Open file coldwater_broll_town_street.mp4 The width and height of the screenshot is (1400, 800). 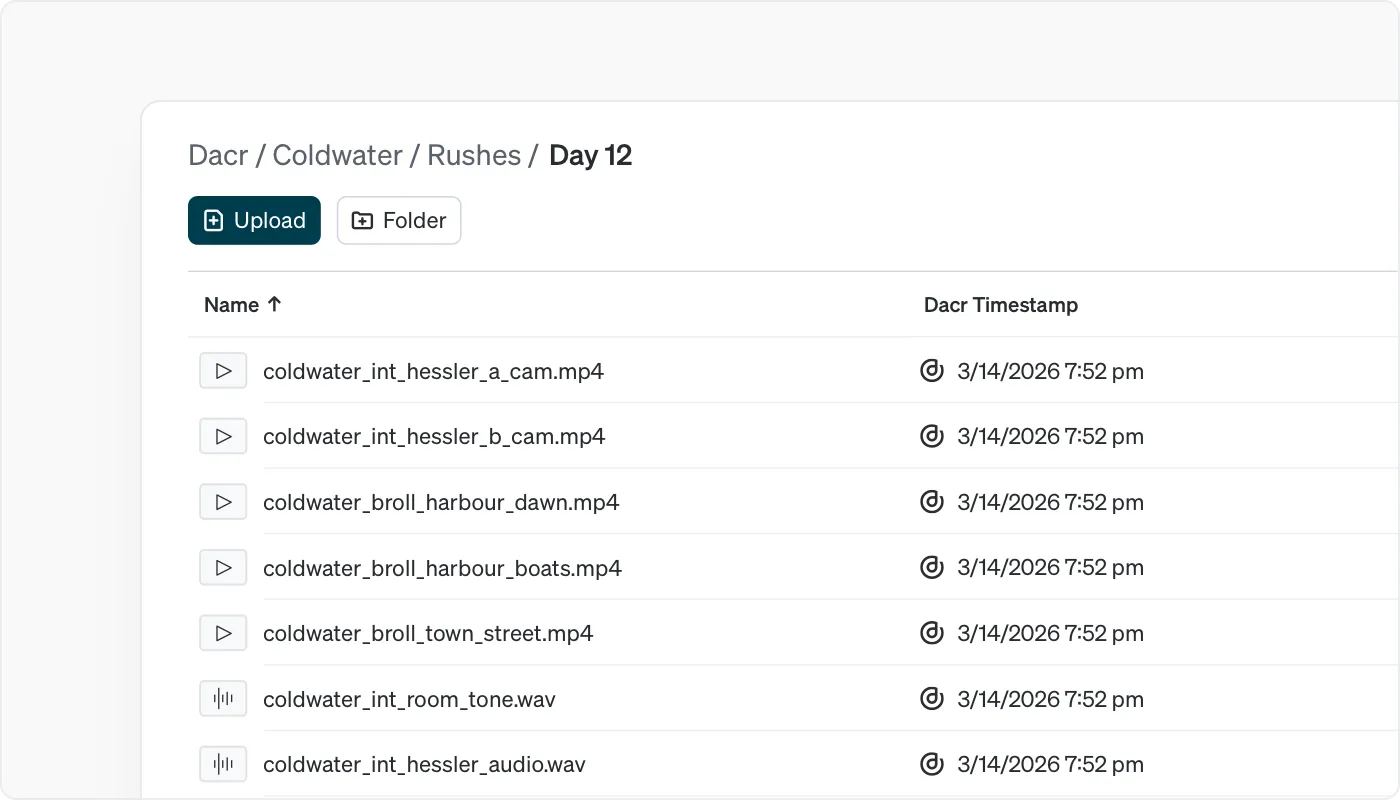(428, 634)
